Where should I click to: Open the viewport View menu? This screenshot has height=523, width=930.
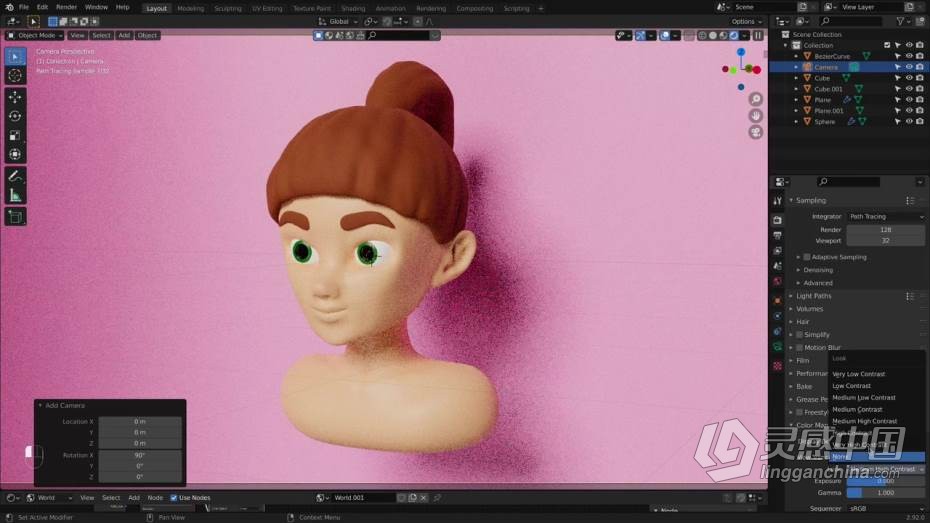point(78,36)
